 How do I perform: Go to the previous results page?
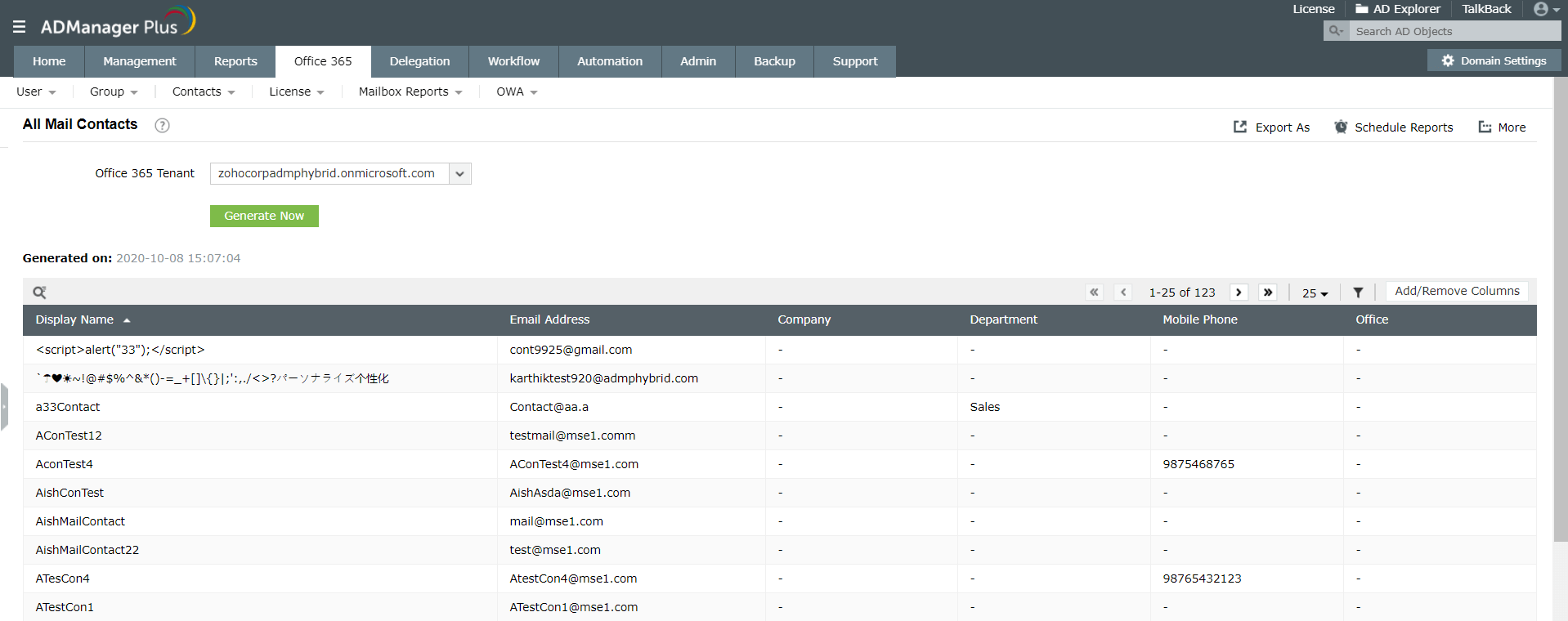(x=1123, y=293)
